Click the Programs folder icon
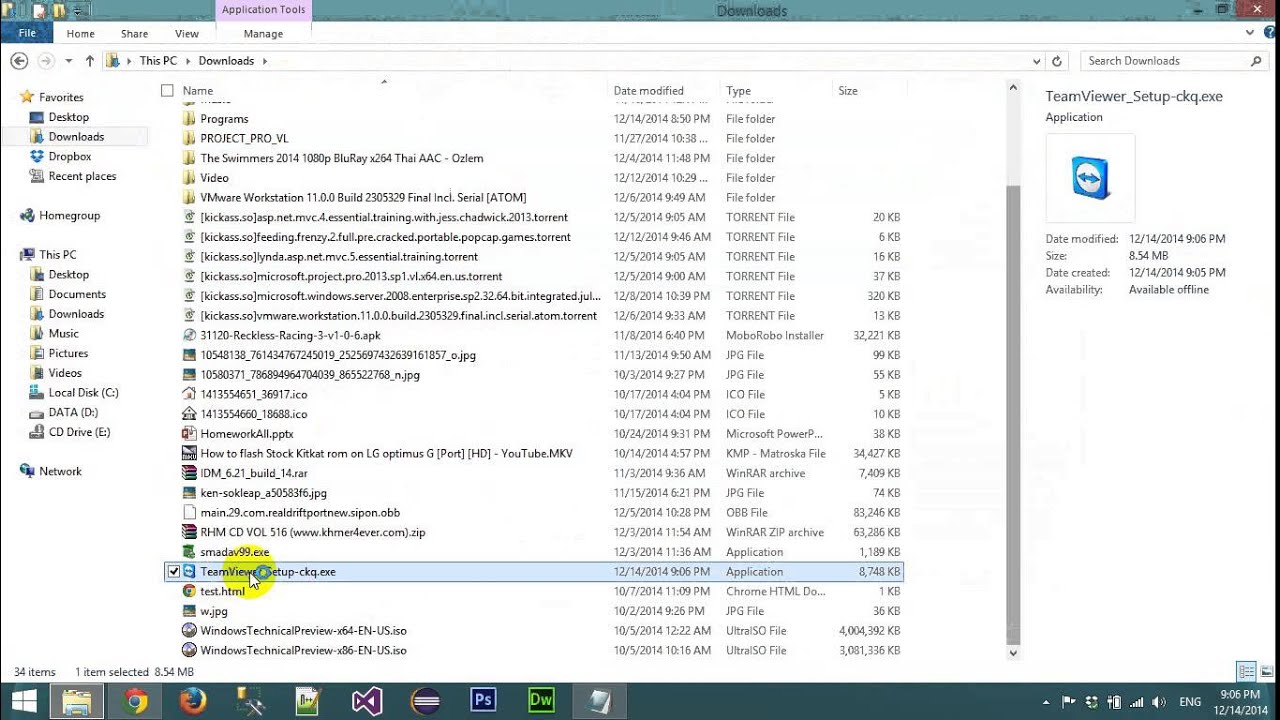This screenshot has height=720, width=1280. coord(190,119)
